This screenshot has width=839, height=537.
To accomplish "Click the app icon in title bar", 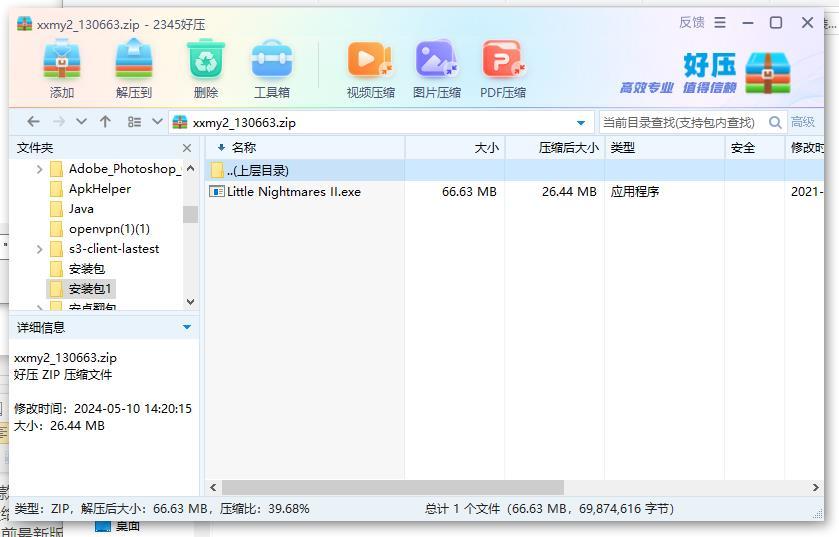I will [25, 24].
